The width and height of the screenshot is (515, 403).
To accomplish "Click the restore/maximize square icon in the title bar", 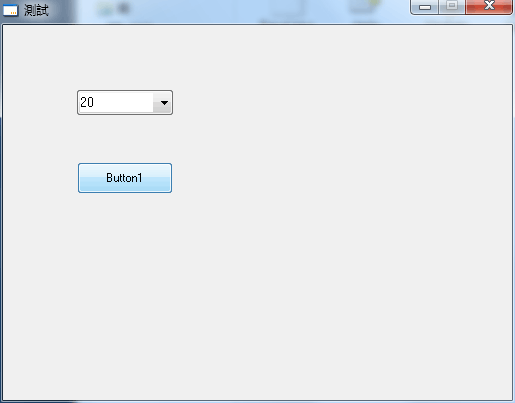I will click(452, 5).
